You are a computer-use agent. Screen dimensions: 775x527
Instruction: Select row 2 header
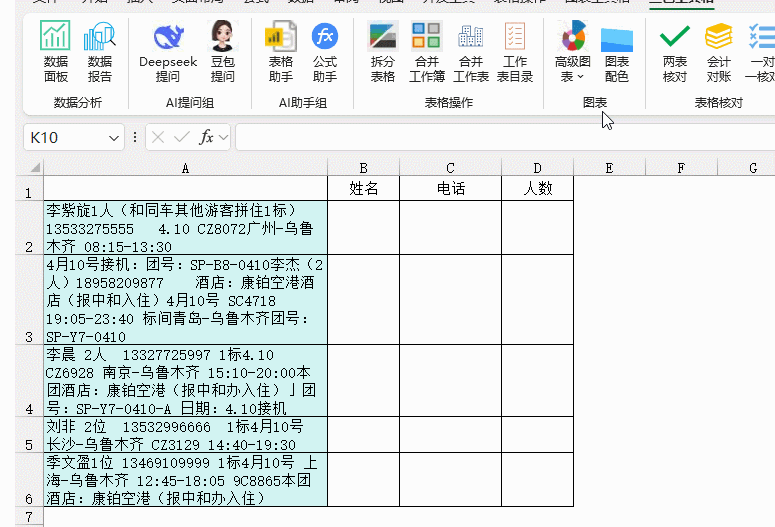[29, 228]
